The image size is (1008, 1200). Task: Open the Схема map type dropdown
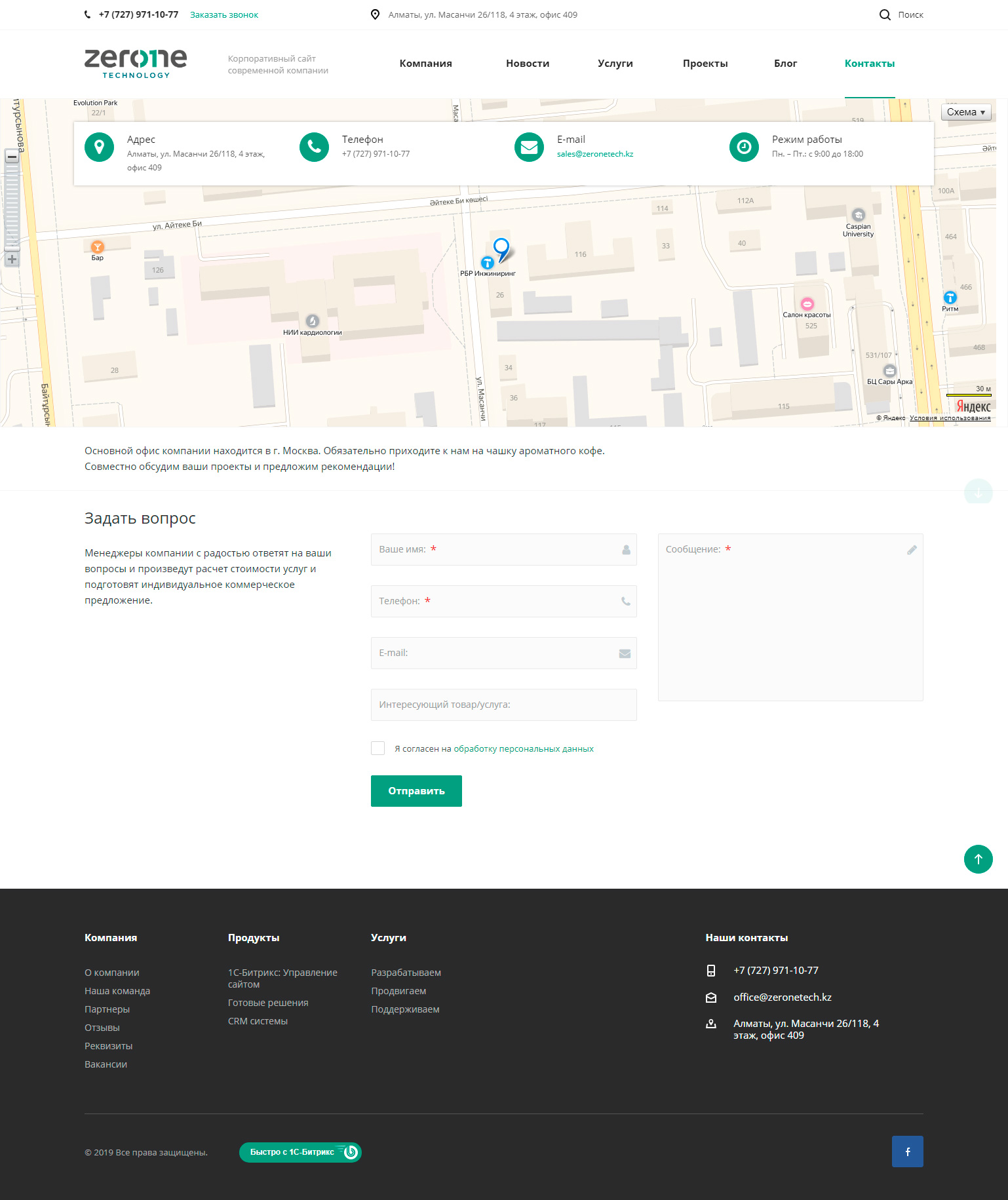(966, 112)
